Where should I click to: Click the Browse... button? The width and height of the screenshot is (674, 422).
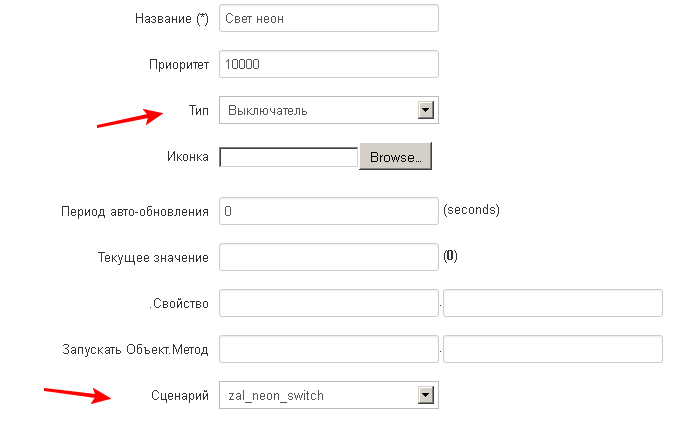point(395,156)
